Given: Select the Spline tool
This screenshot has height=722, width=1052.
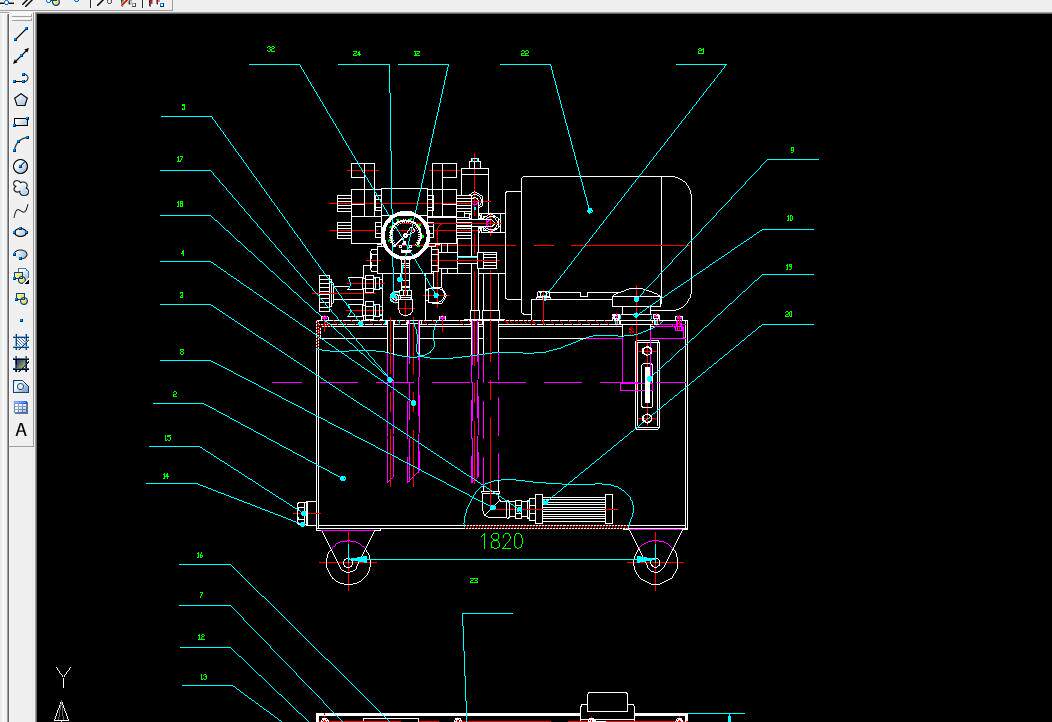Looking at the screenshot, I should pyautogui.click(x=21, y=211).
